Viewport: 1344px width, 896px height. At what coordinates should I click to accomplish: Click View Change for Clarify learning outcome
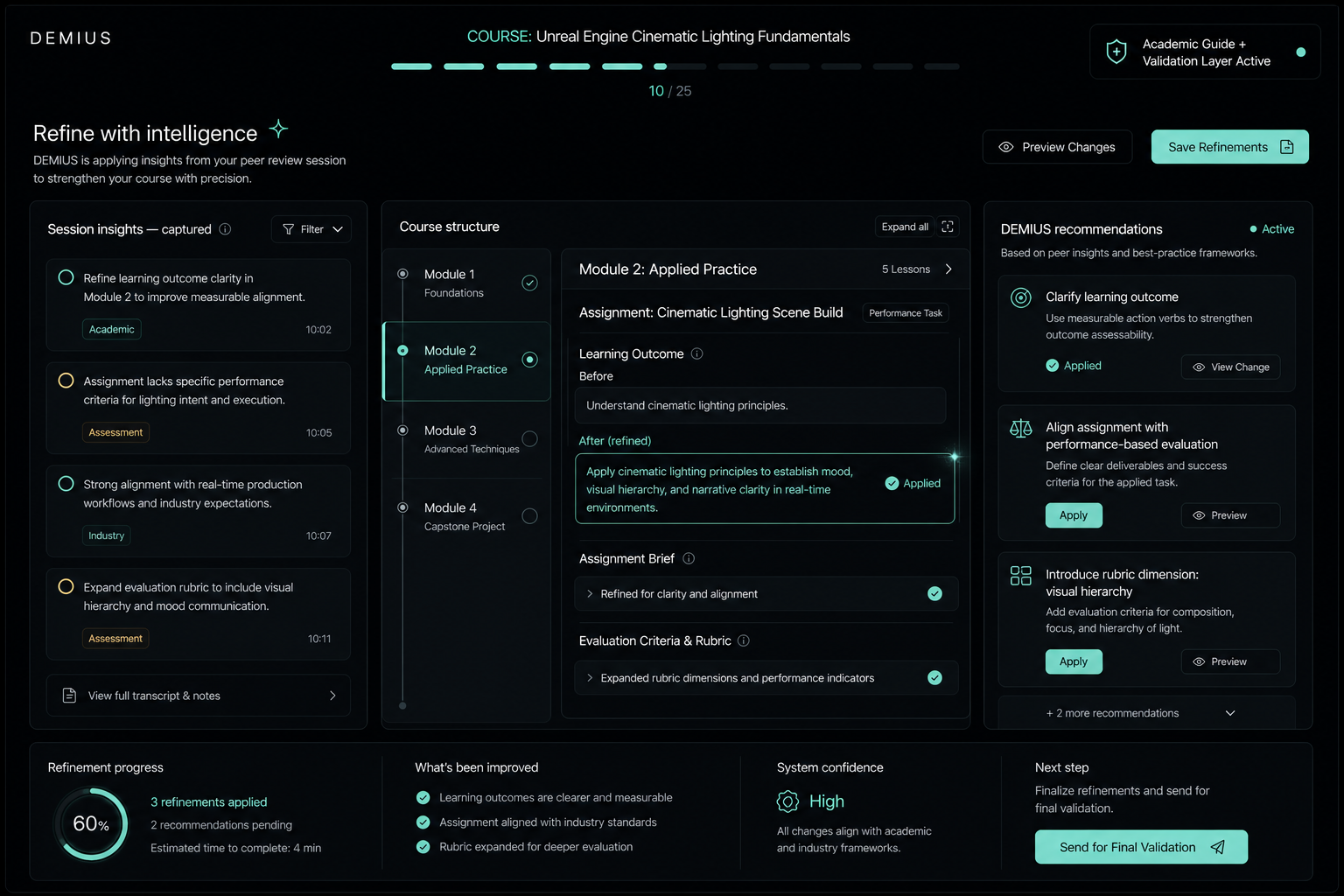click(1230, 367)
